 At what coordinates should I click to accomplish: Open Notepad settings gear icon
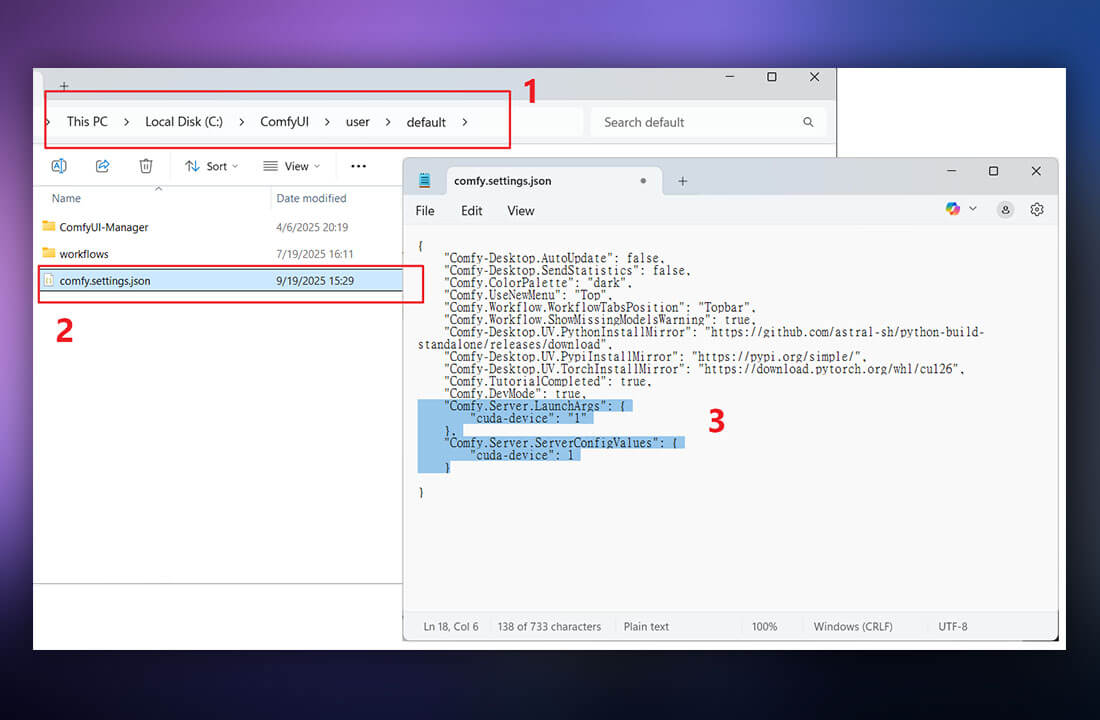1037,209
